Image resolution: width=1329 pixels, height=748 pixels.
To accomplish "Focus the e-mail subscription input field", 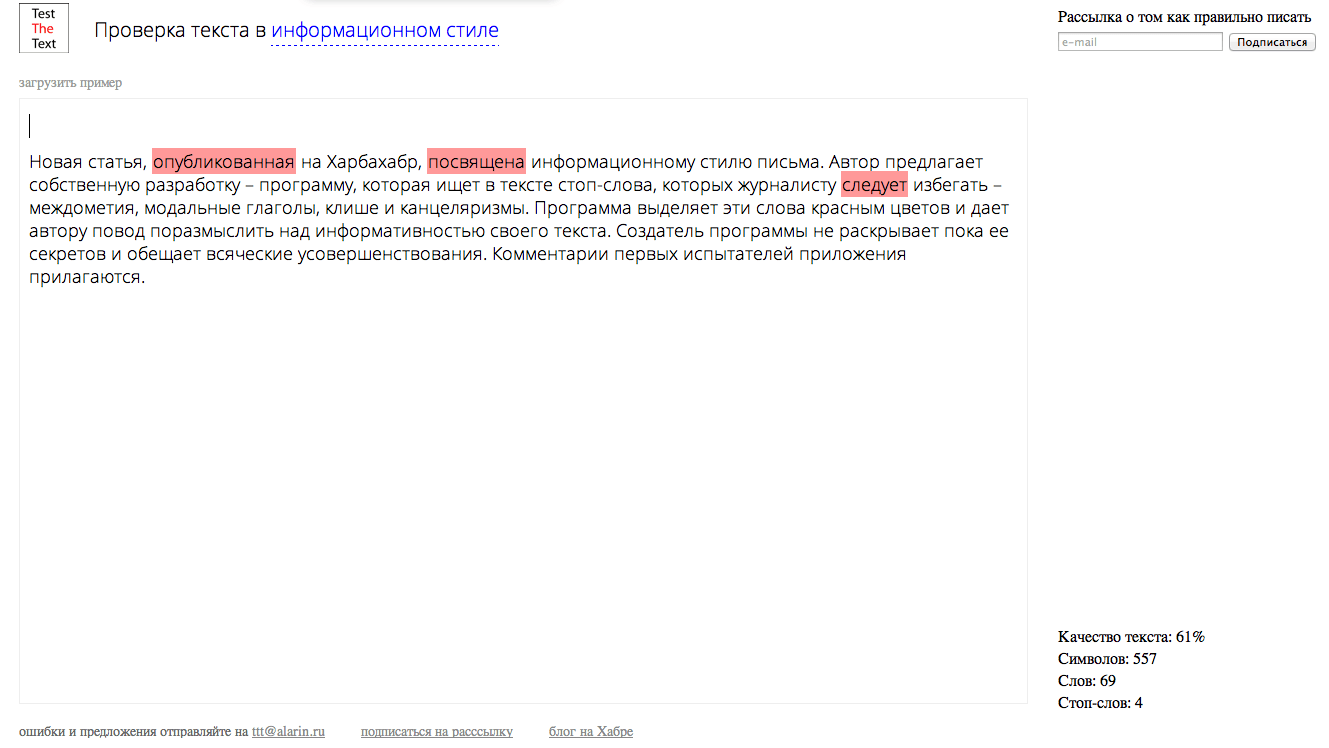I will (1139, 42).
